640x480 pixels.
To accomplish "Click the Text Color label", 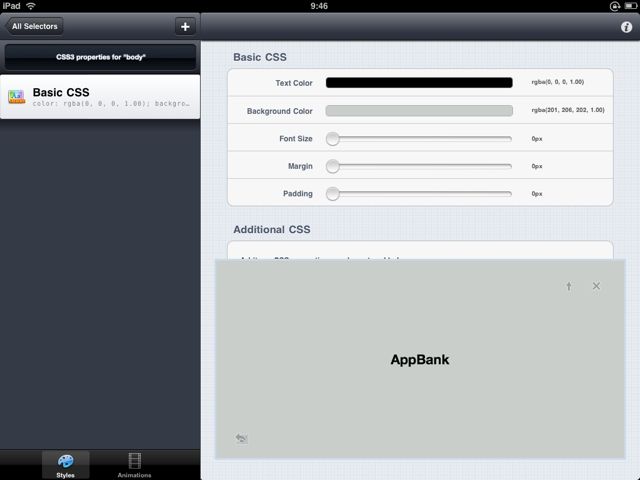I will click(x=294, y=83).
